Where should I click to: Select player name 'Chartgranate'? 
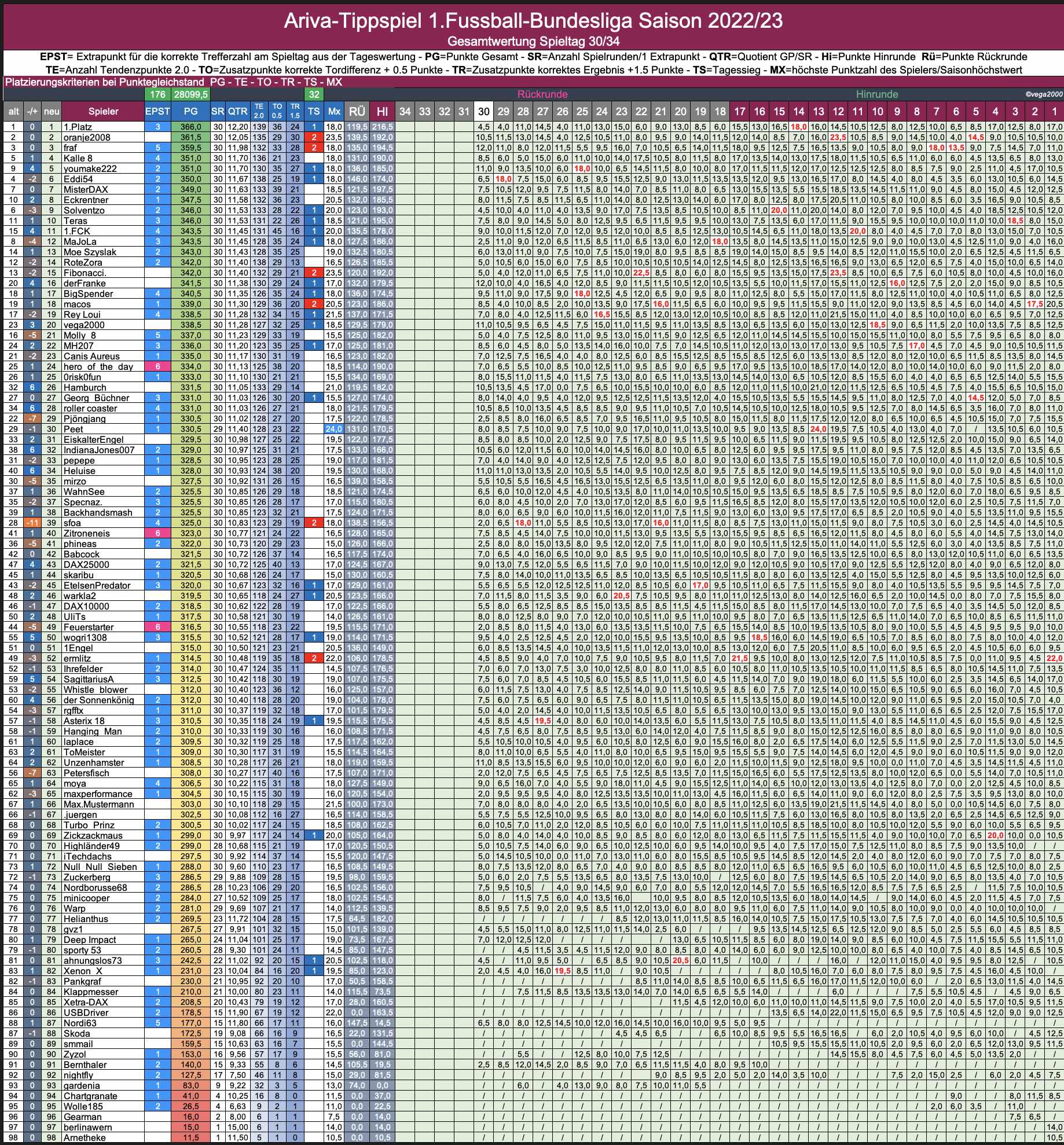[90, 1096]
